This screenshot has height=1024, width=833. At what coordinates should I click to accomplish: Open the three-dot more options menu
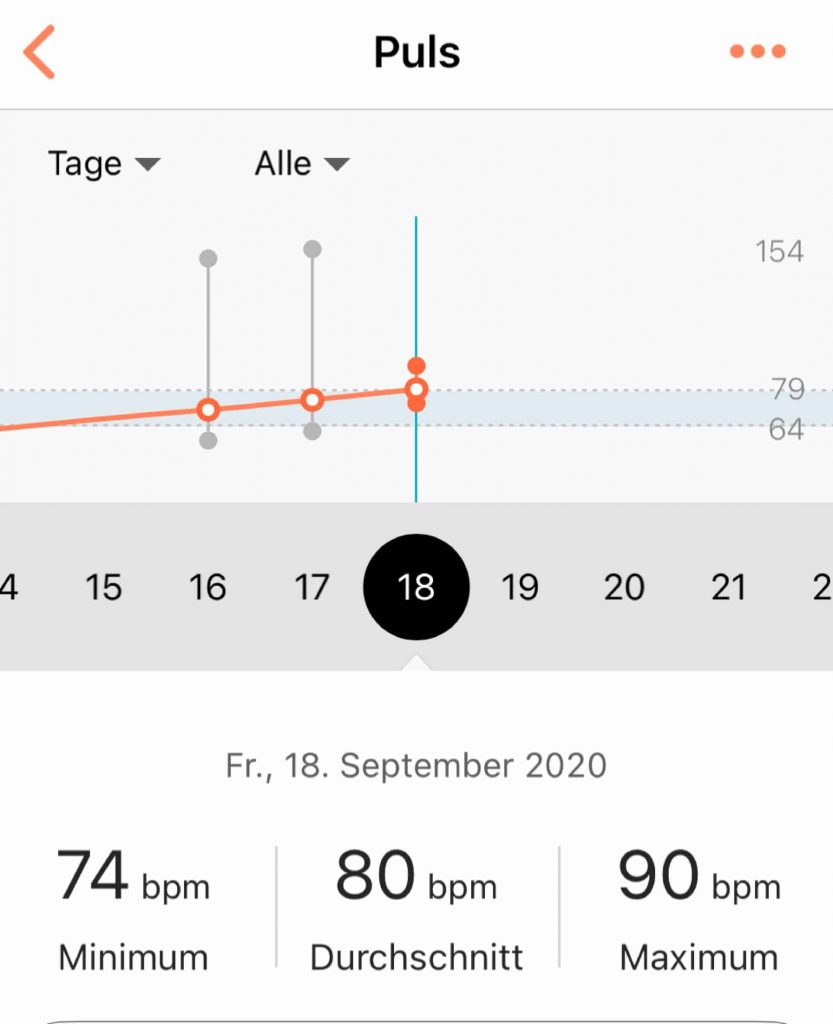coord(757,51)
